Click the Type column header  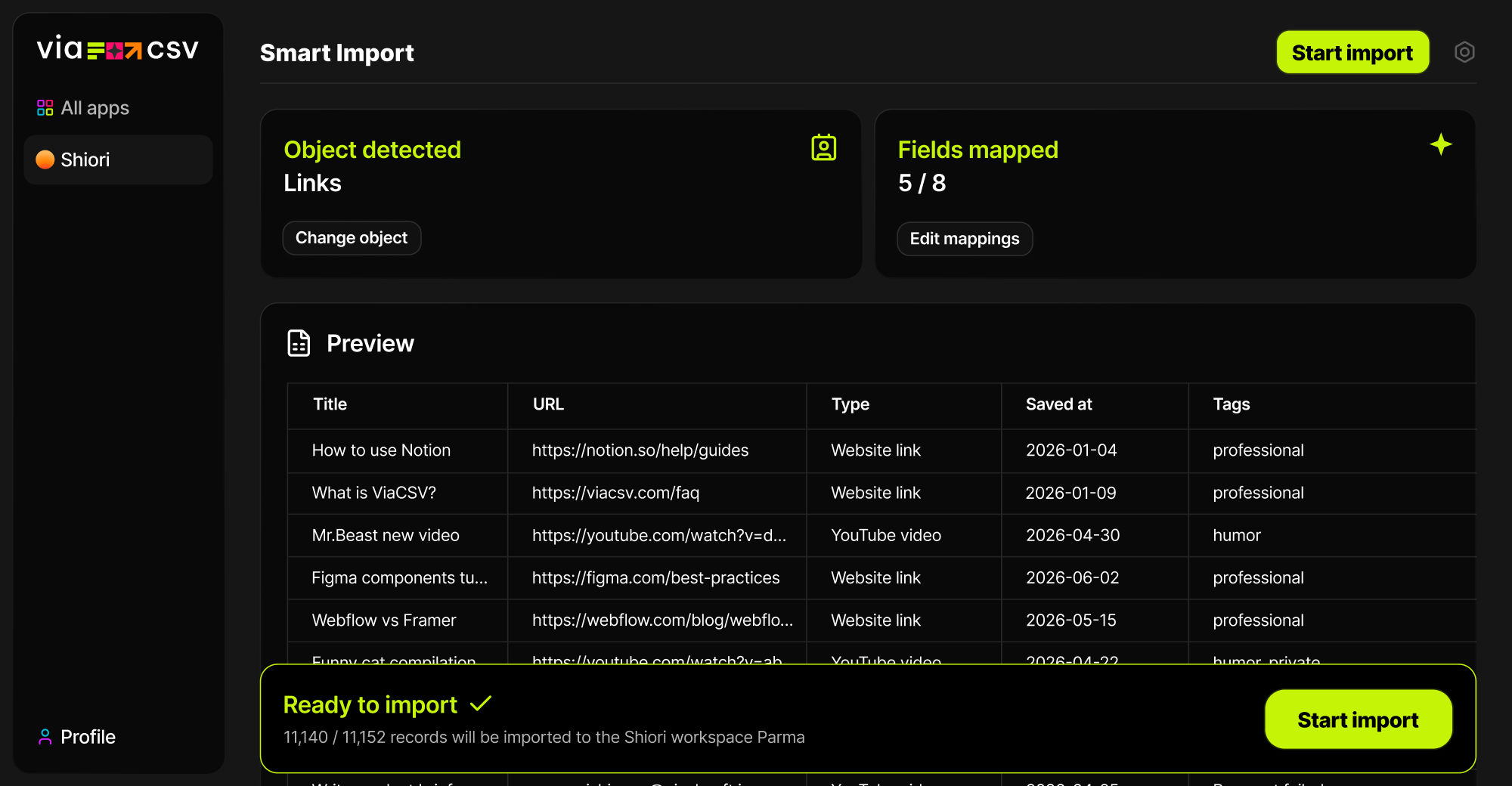904,405
